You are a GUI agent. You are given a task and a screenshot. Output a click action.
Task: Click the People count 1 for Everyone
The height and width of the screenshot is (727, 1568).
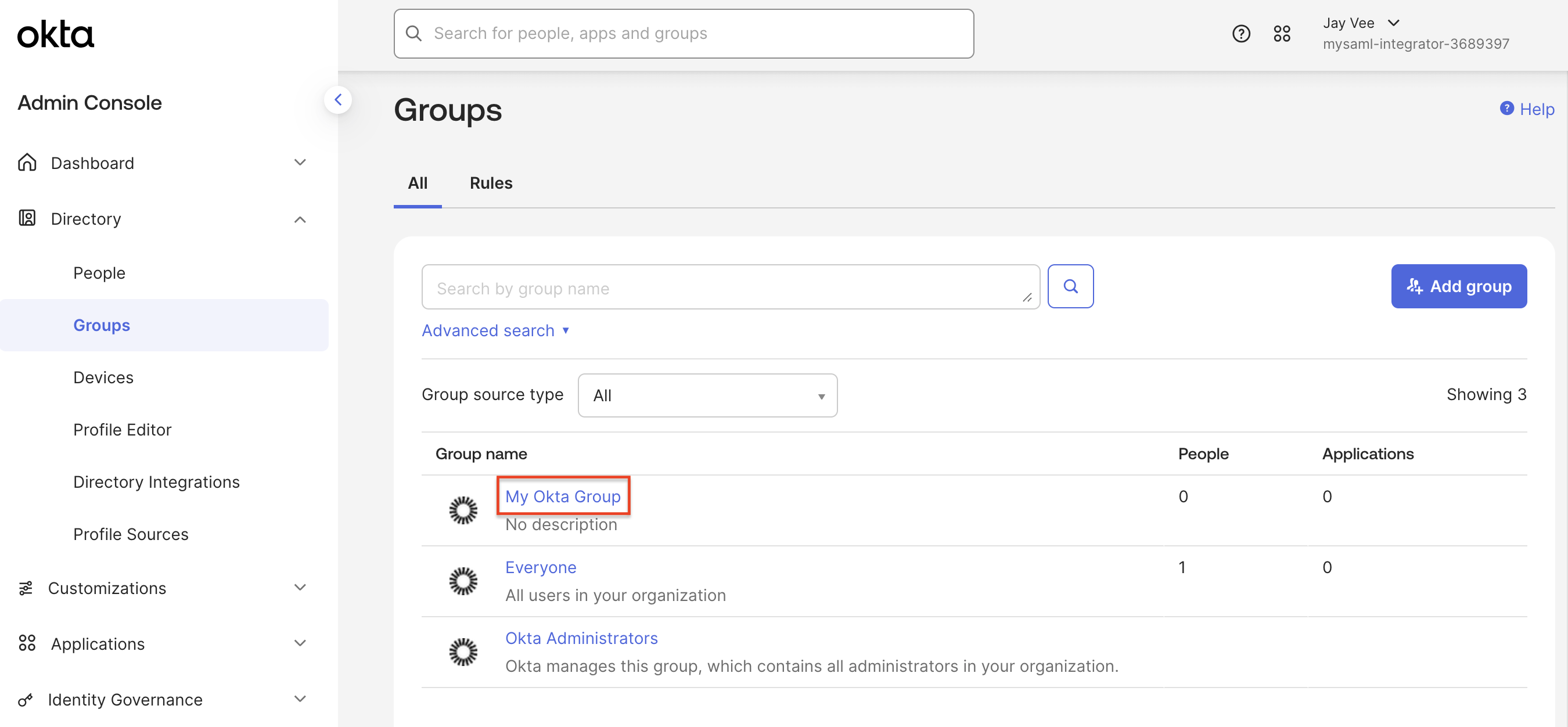[1181, 567]
